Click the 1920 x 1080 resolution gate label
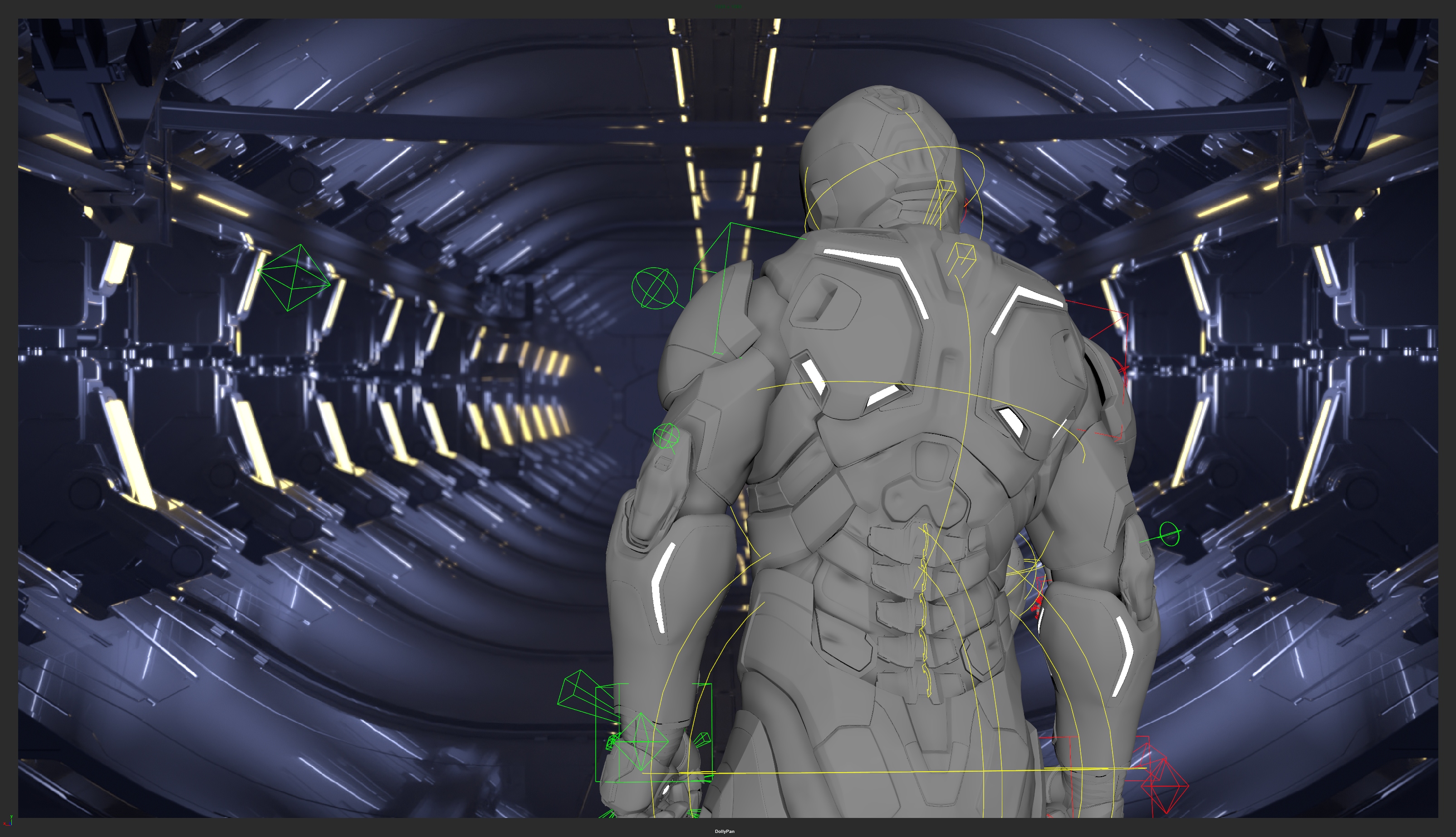The width and height of the screenshot is (1456, 837). [x=728, y=6]
